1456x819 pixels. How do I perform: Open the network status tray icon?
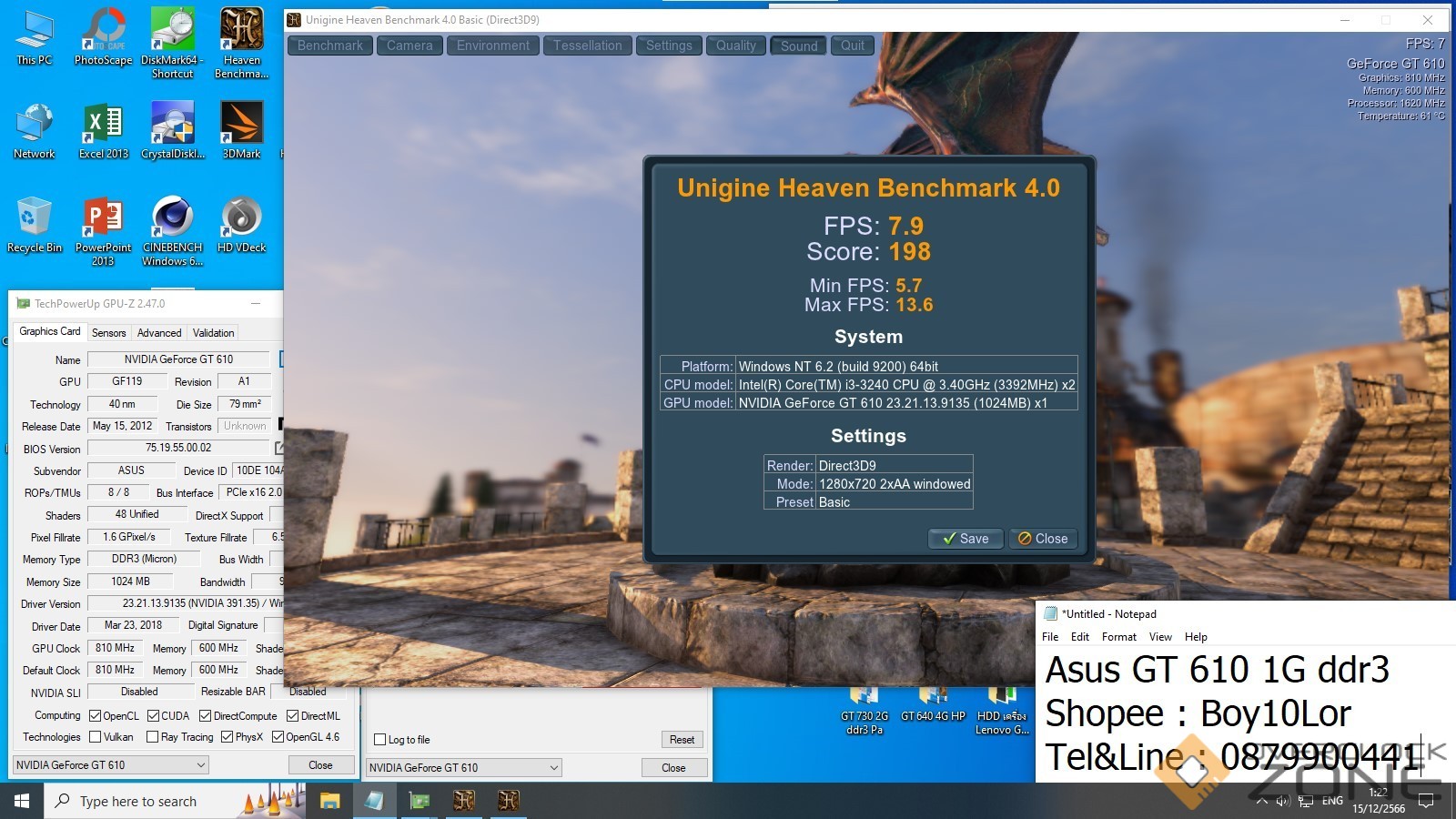pyautogui.click(x=1306, y=801)
